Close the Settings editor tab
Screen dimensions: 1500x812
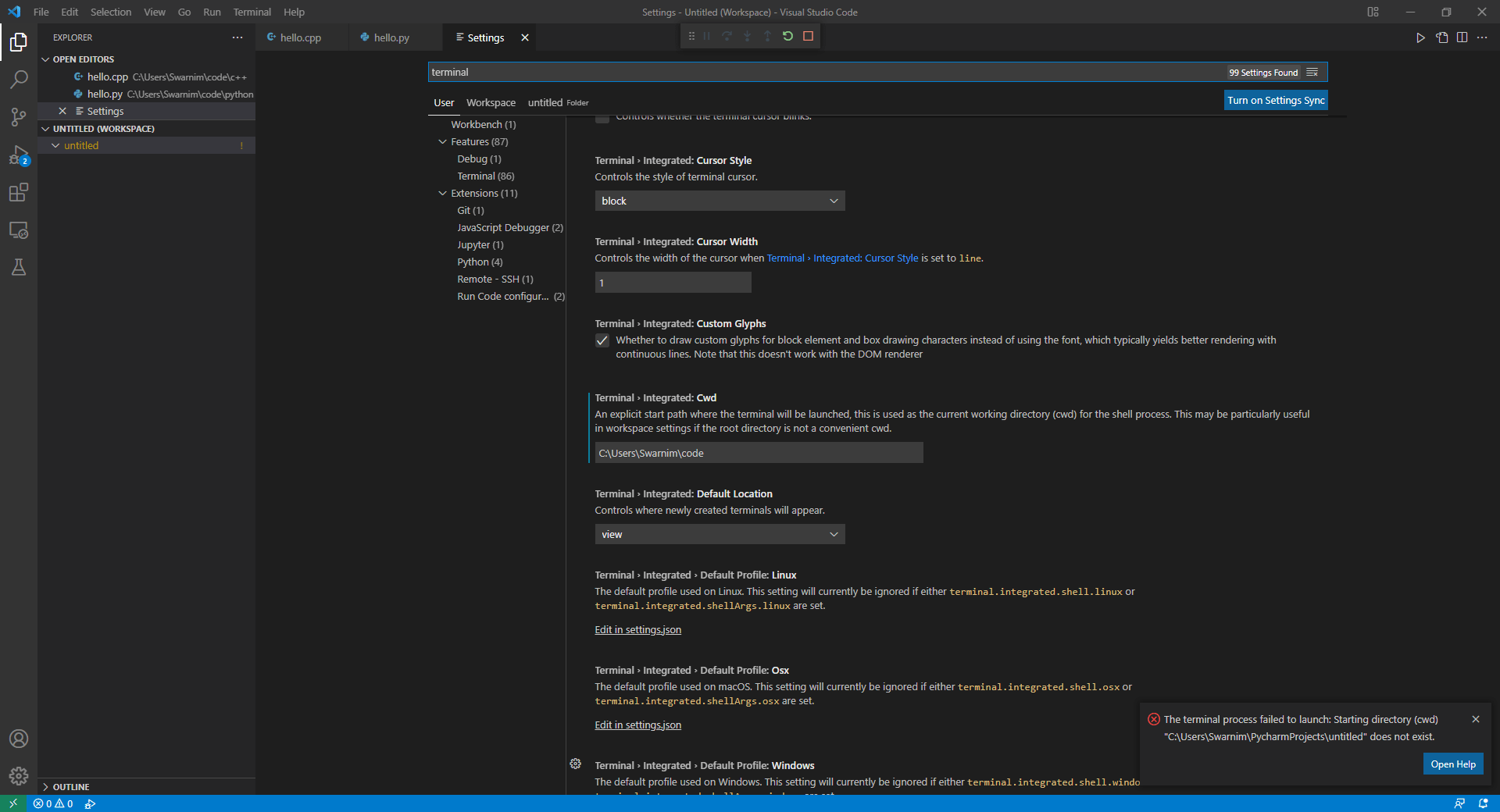tap(525, 37)
